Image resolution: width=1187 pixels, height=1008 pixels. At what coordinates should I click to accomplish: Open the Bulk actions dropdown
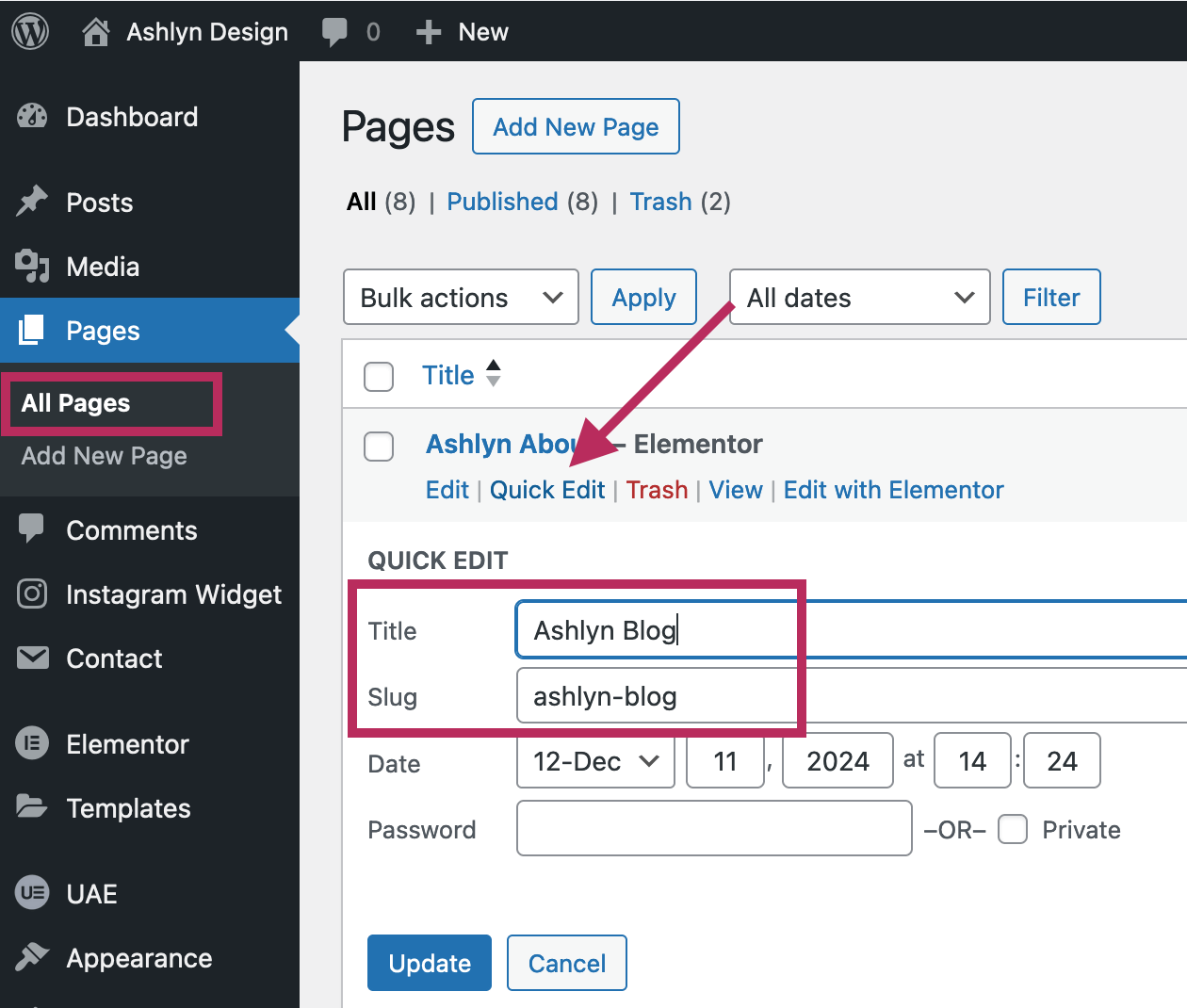pyautogui.click(x=461, y=297)
